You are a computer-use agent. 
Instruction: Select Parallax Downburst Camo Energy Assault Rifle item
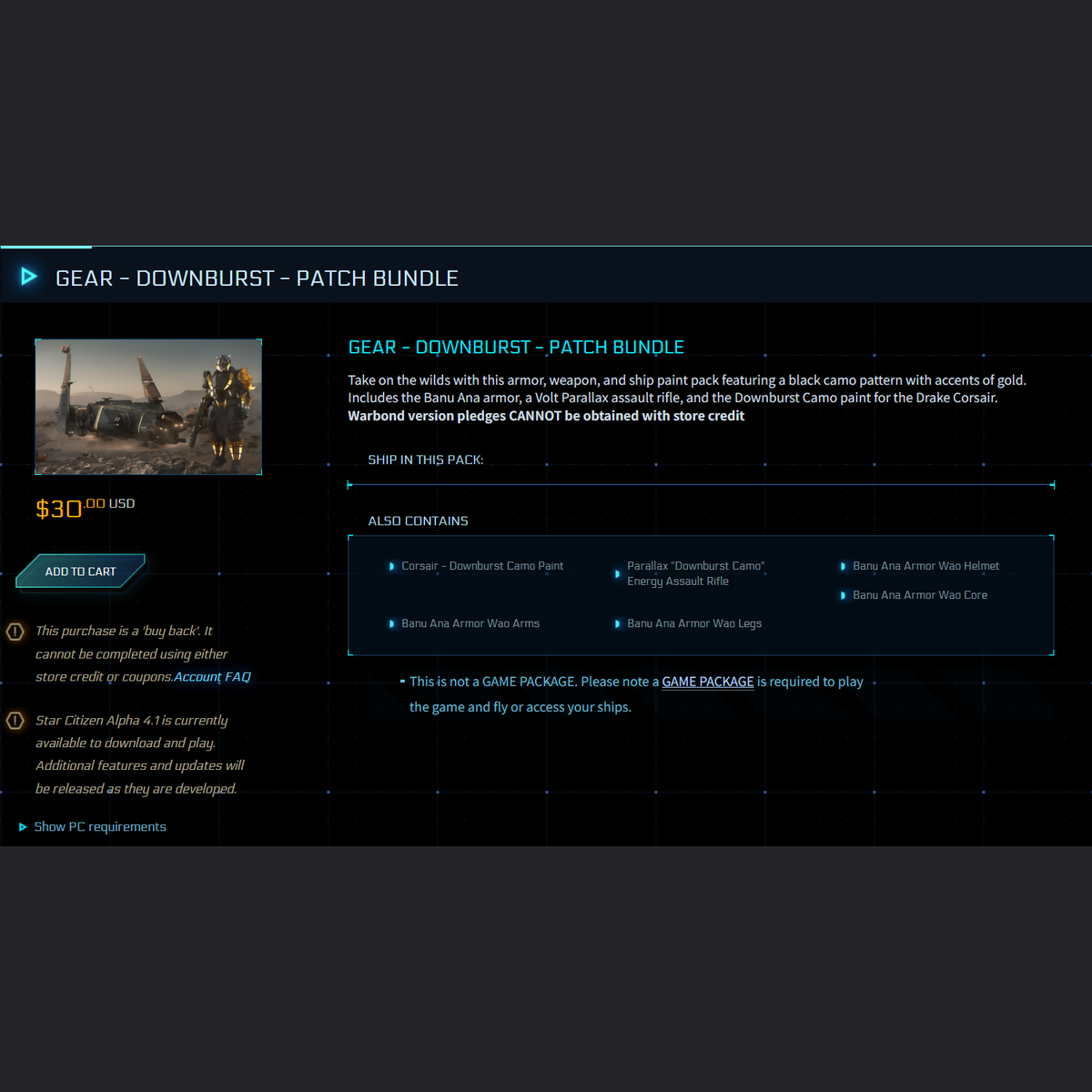[x=696, y=573]
